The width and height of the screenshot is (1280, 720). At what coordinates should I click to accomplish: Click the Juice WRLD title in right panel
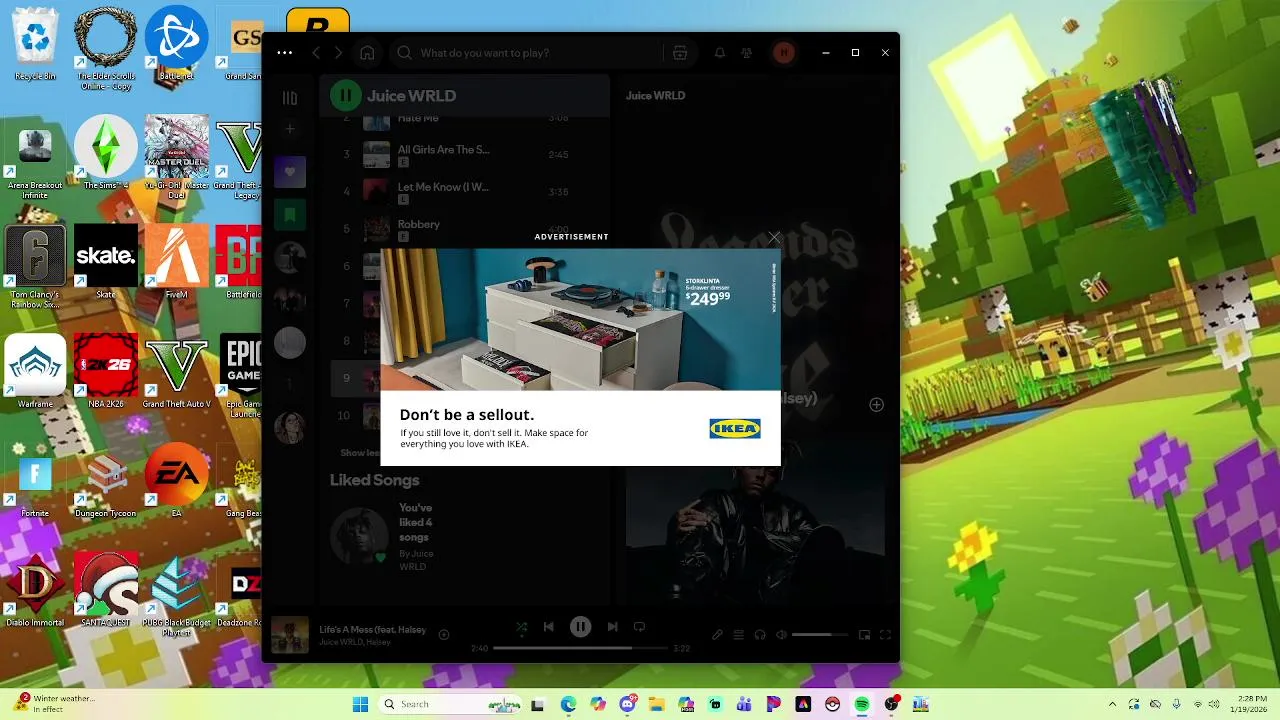click(655, 96)
